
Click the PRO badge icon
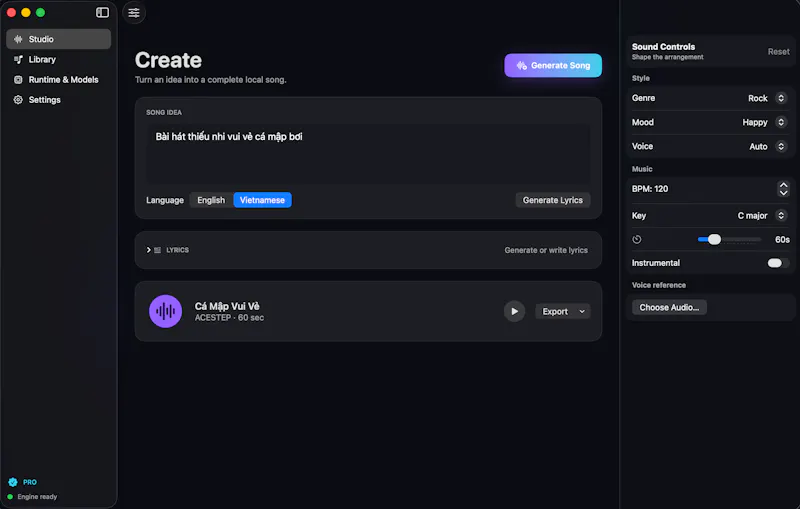(x=13, y=482)
